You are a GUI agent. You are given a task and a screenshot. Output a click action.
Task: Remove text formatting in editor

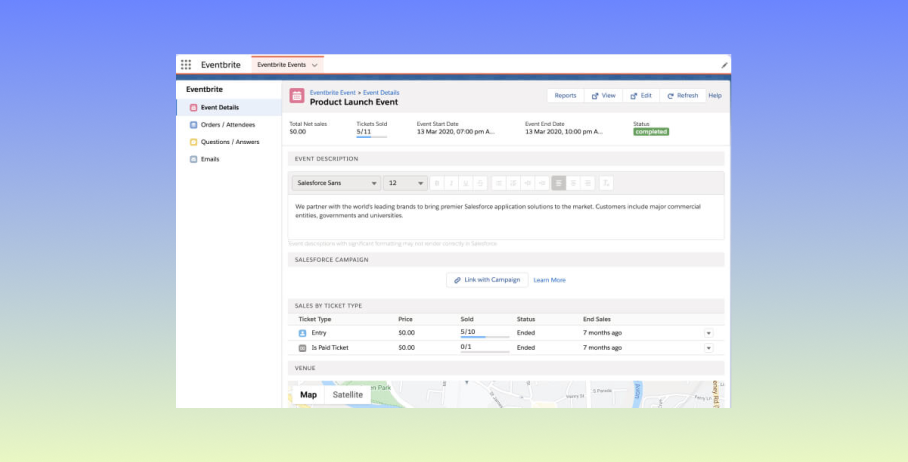pos(606,183)
